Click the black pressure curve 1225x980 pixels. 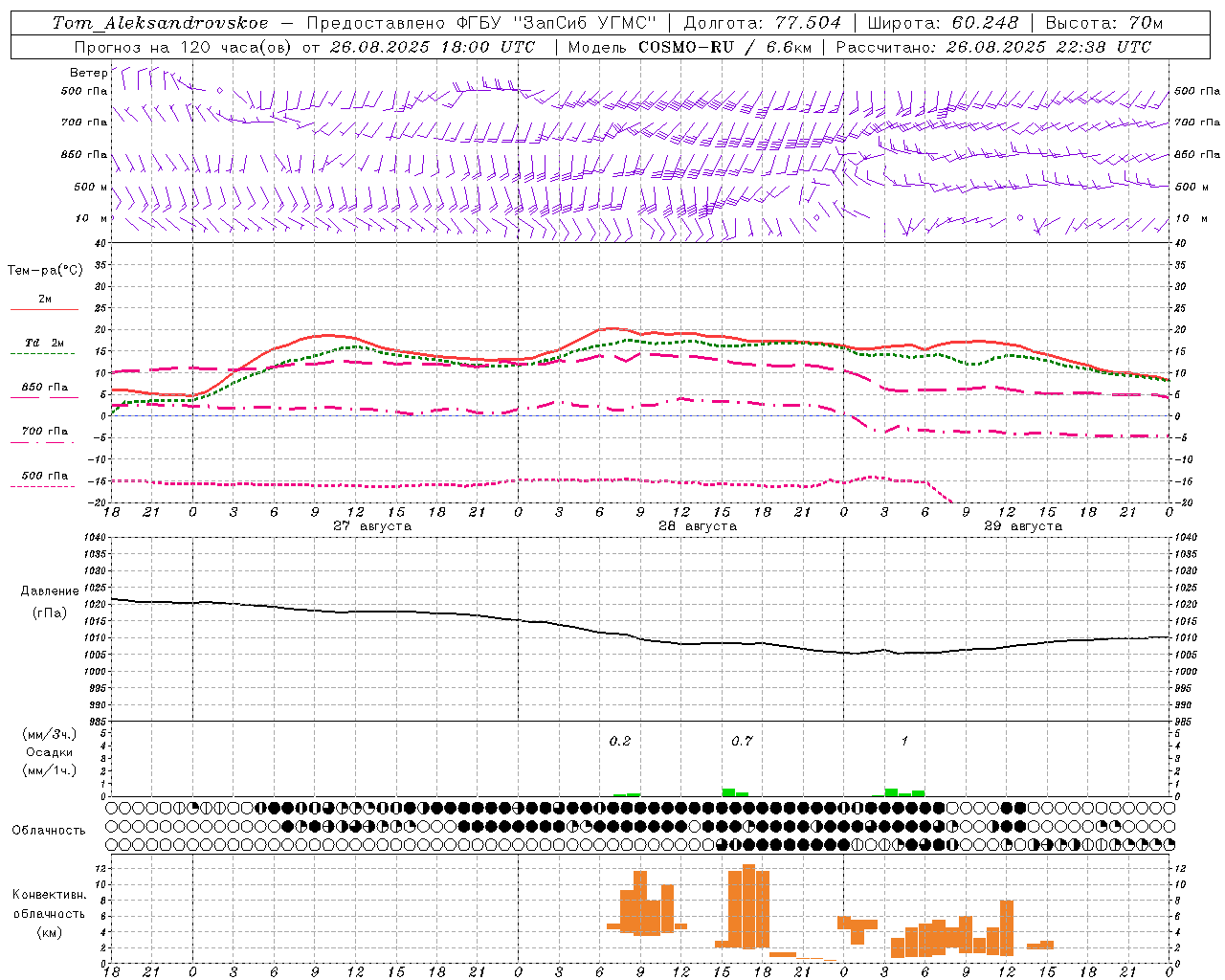tap(640, 638)
